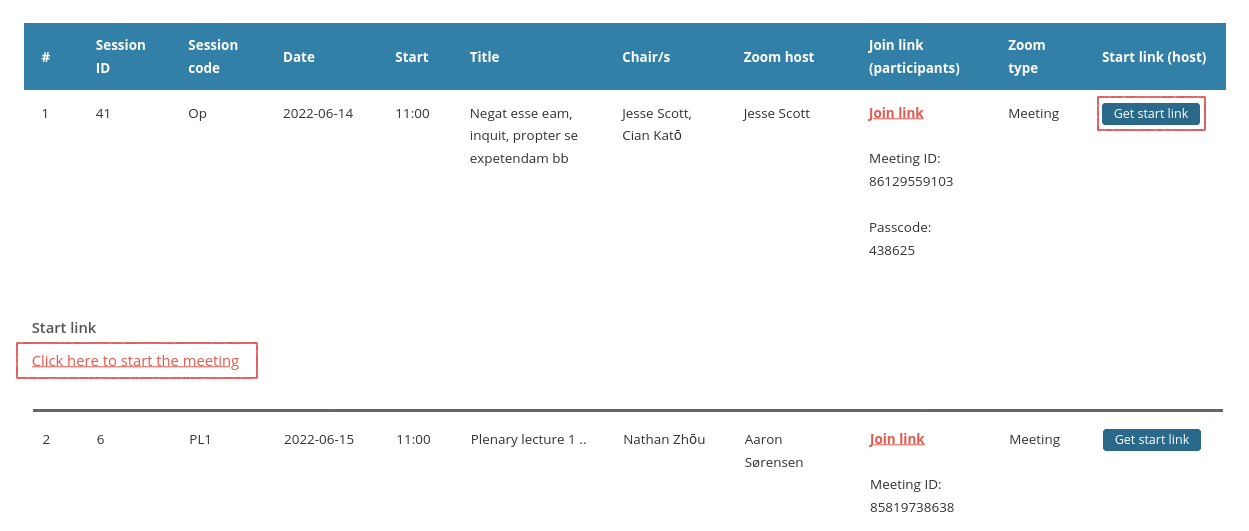Screen dimensions: 1249x531
Task: Select the Date column header
Action: (x=299, y=57)
